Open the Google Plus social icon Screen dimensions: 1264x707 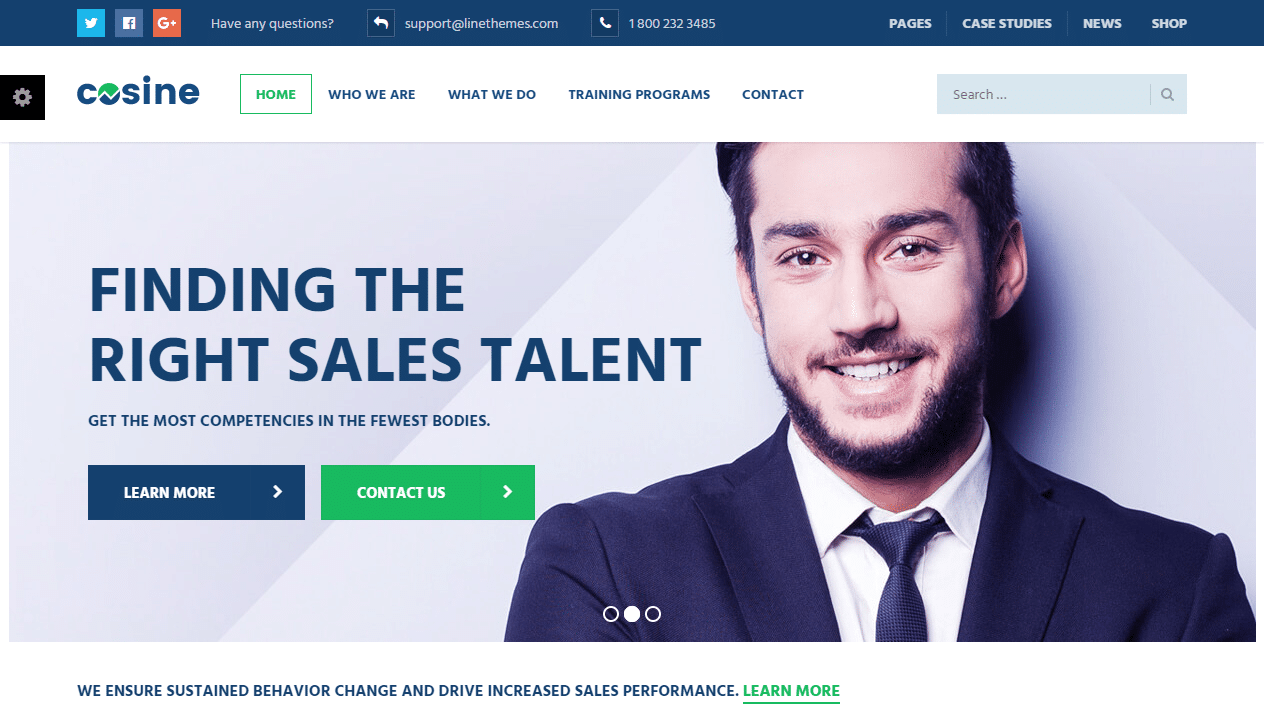167,23
